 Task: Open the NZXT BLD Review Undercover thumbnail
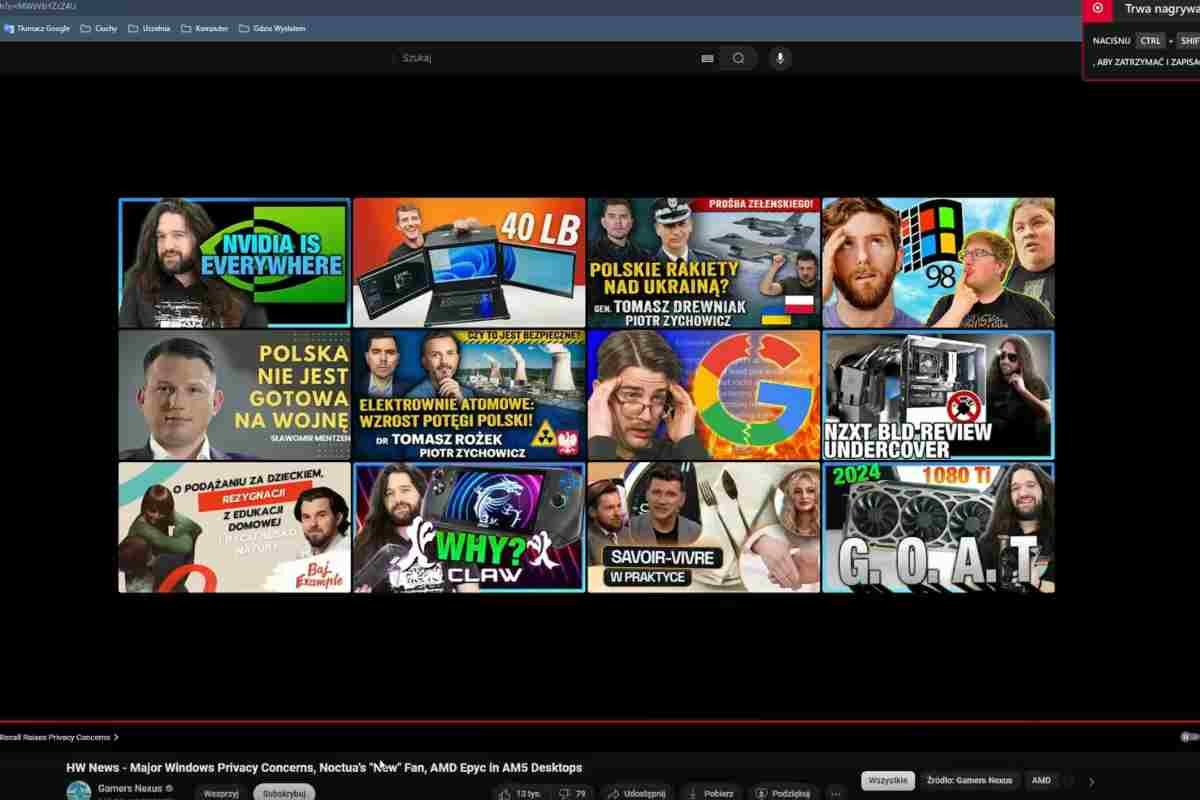point(938,395)
